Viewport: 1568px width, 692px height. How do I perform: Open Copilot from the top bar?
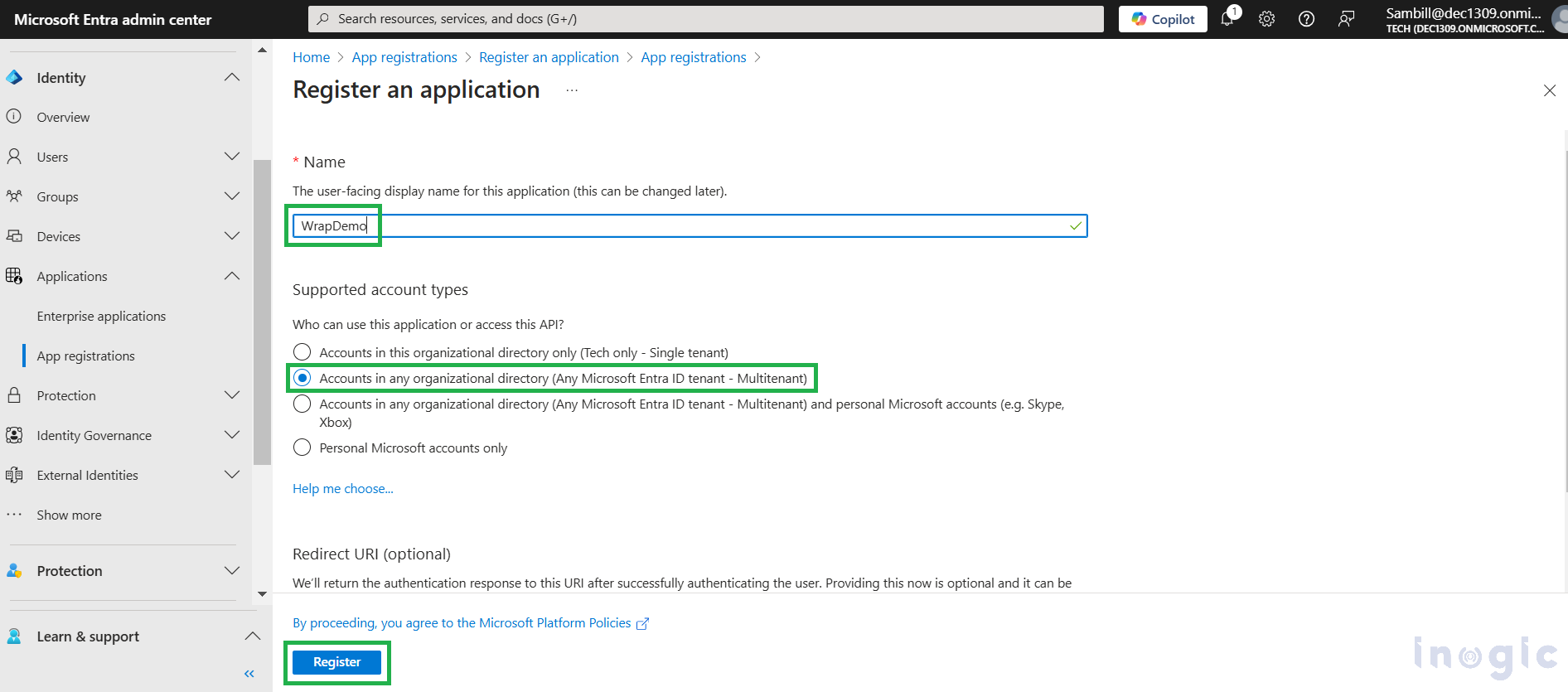pyautogui.click(x=1163, y=19)
